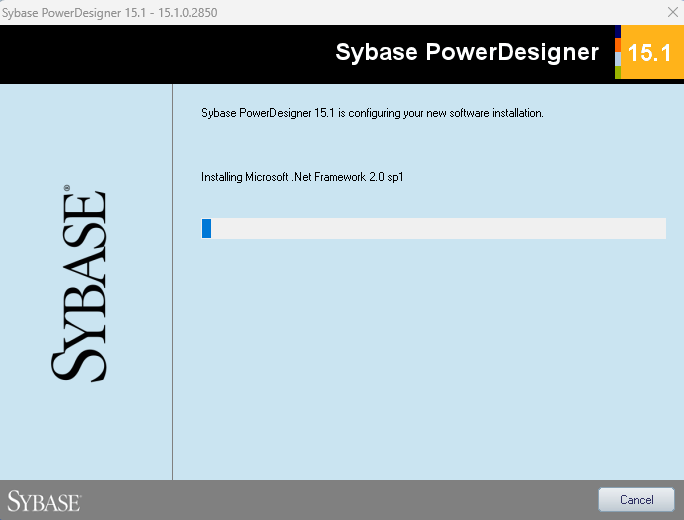Click the 'configuring your new software installation' message
Image resolution: width=684 pixels, height=520 pixels.
pos(372,113)
